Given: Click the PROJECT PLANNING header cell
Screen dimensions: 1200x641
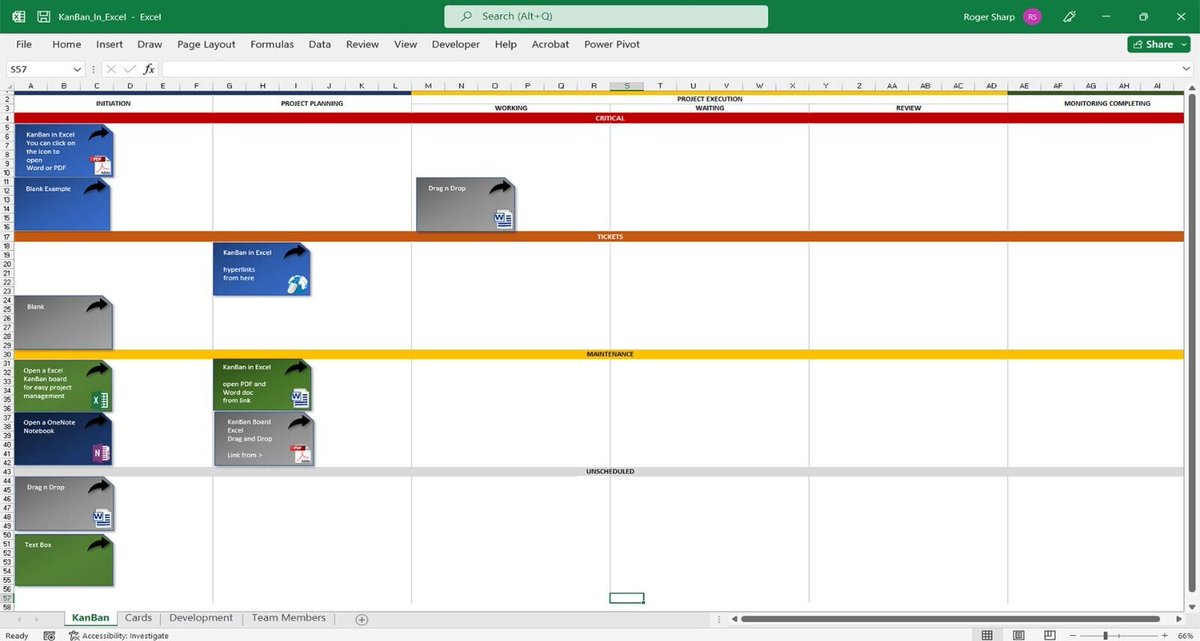Looking at the screenshot, I should pyautogui.click(x=312, y=103).
